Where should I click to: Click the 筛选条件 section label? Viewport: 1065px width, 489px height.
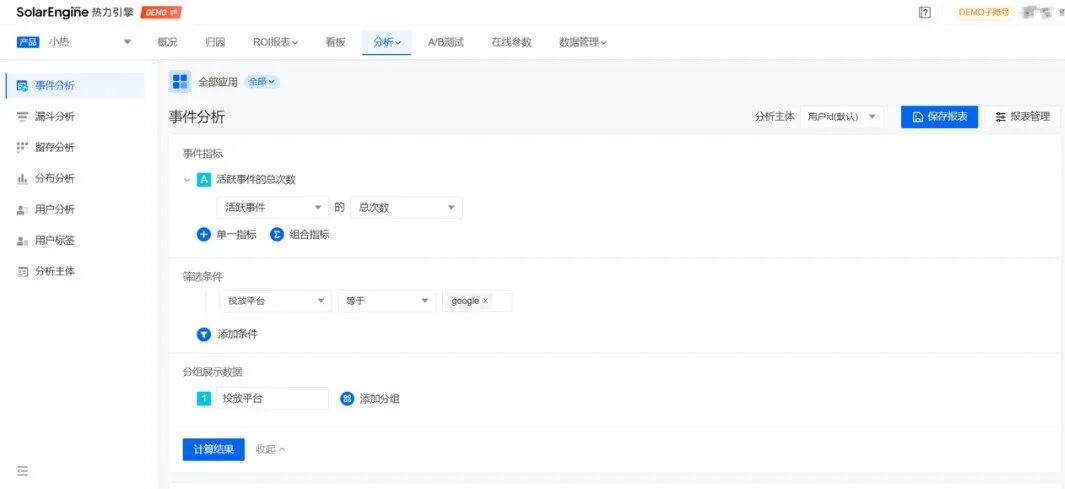tap(202, 276)
